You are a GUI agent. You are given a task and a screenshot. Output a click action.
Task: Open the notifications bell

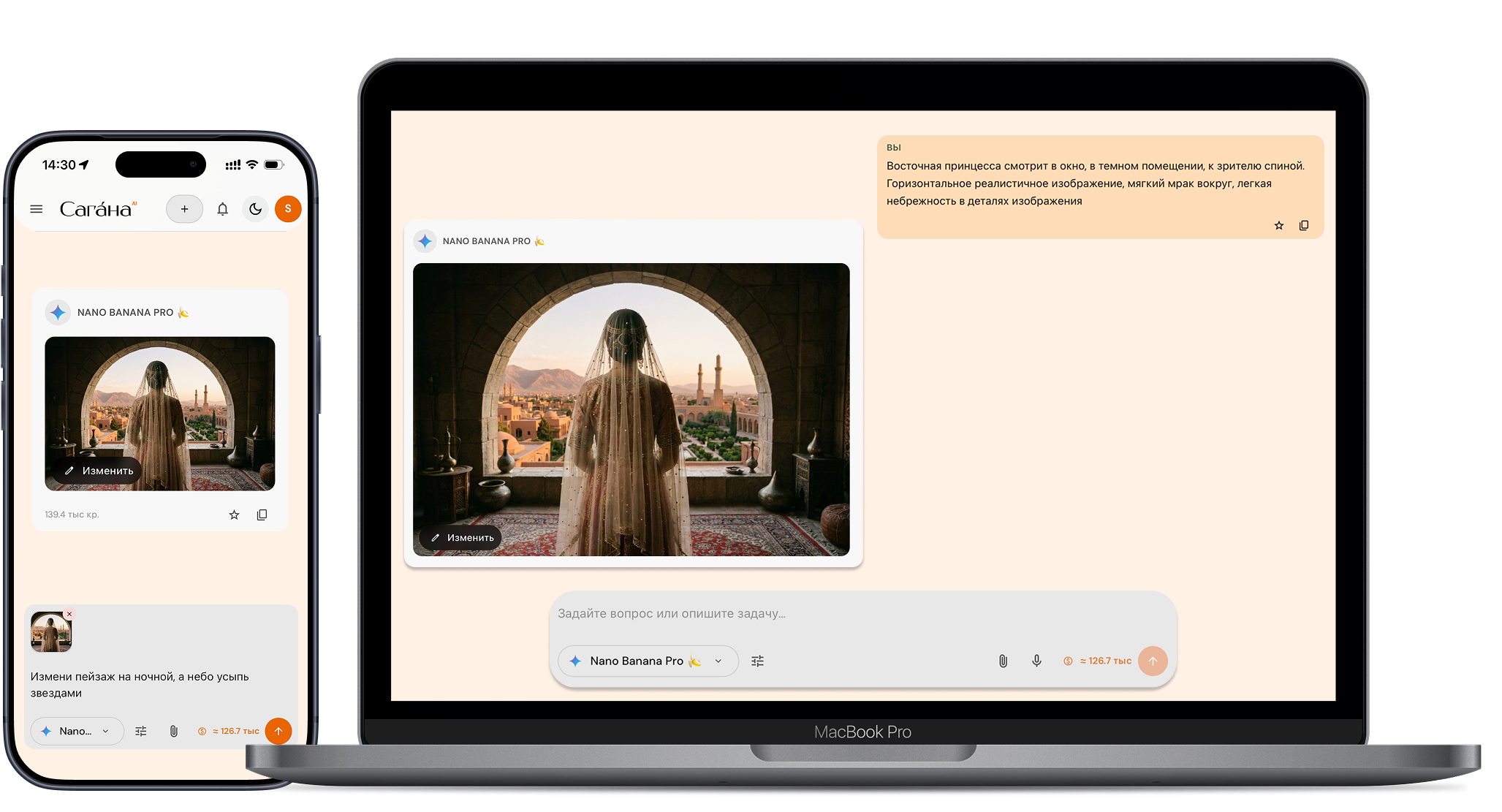(x=223, y=209)
